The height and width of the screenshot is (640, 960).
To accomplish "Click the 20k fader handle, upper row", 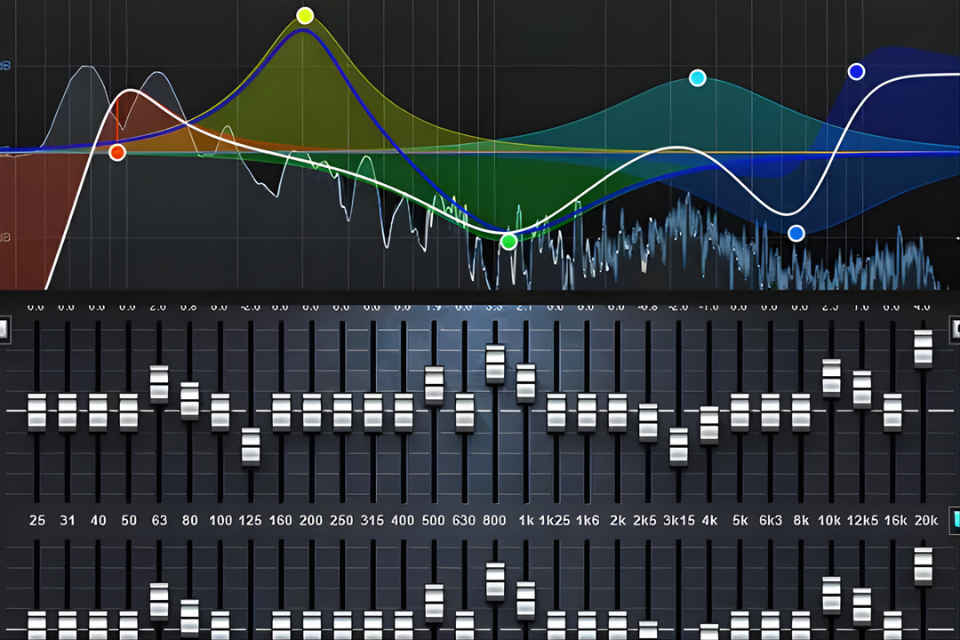I will pos(923,348).
